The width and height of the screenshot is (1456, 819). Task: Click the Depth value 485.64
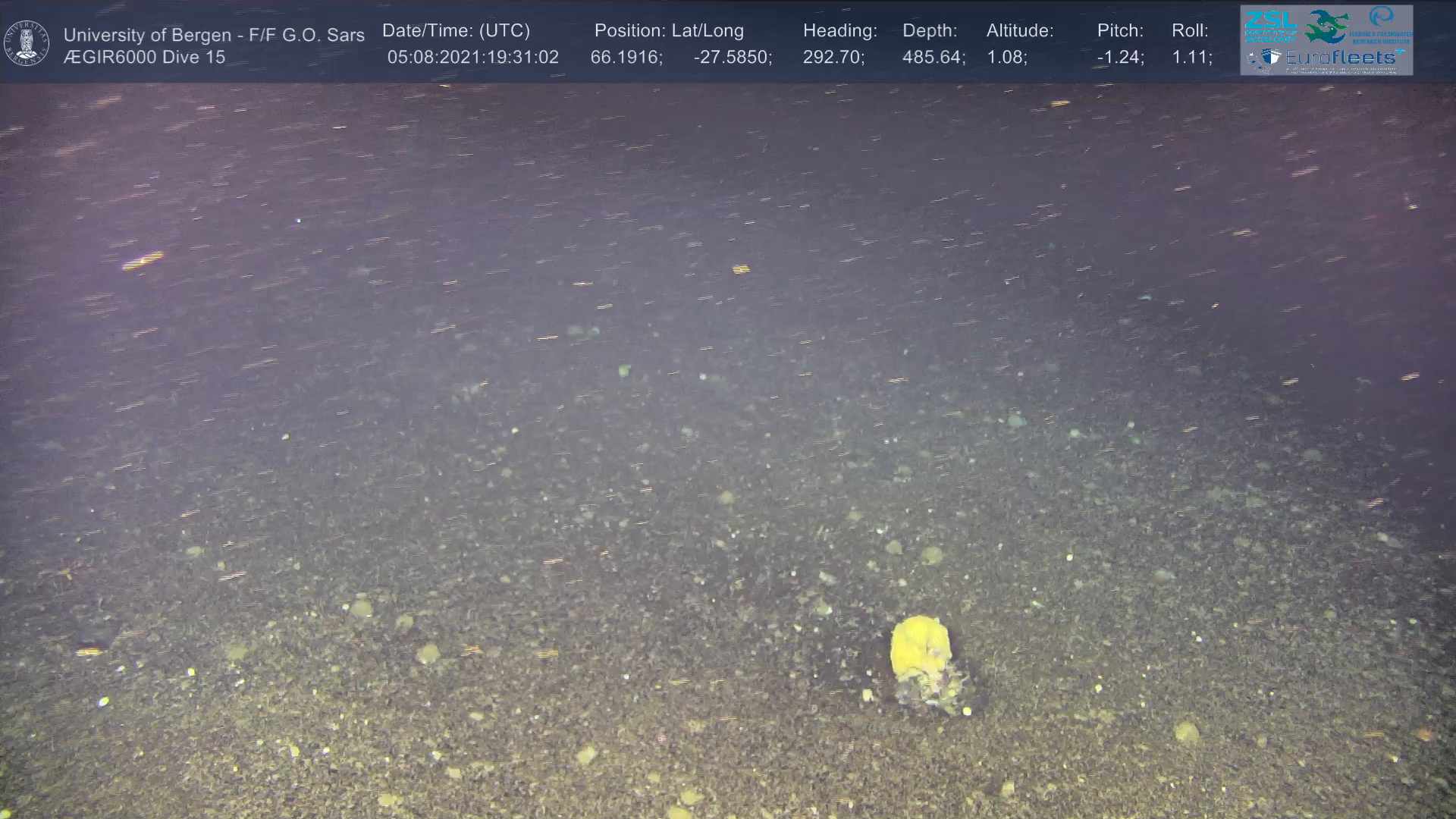tap(933, 57)
